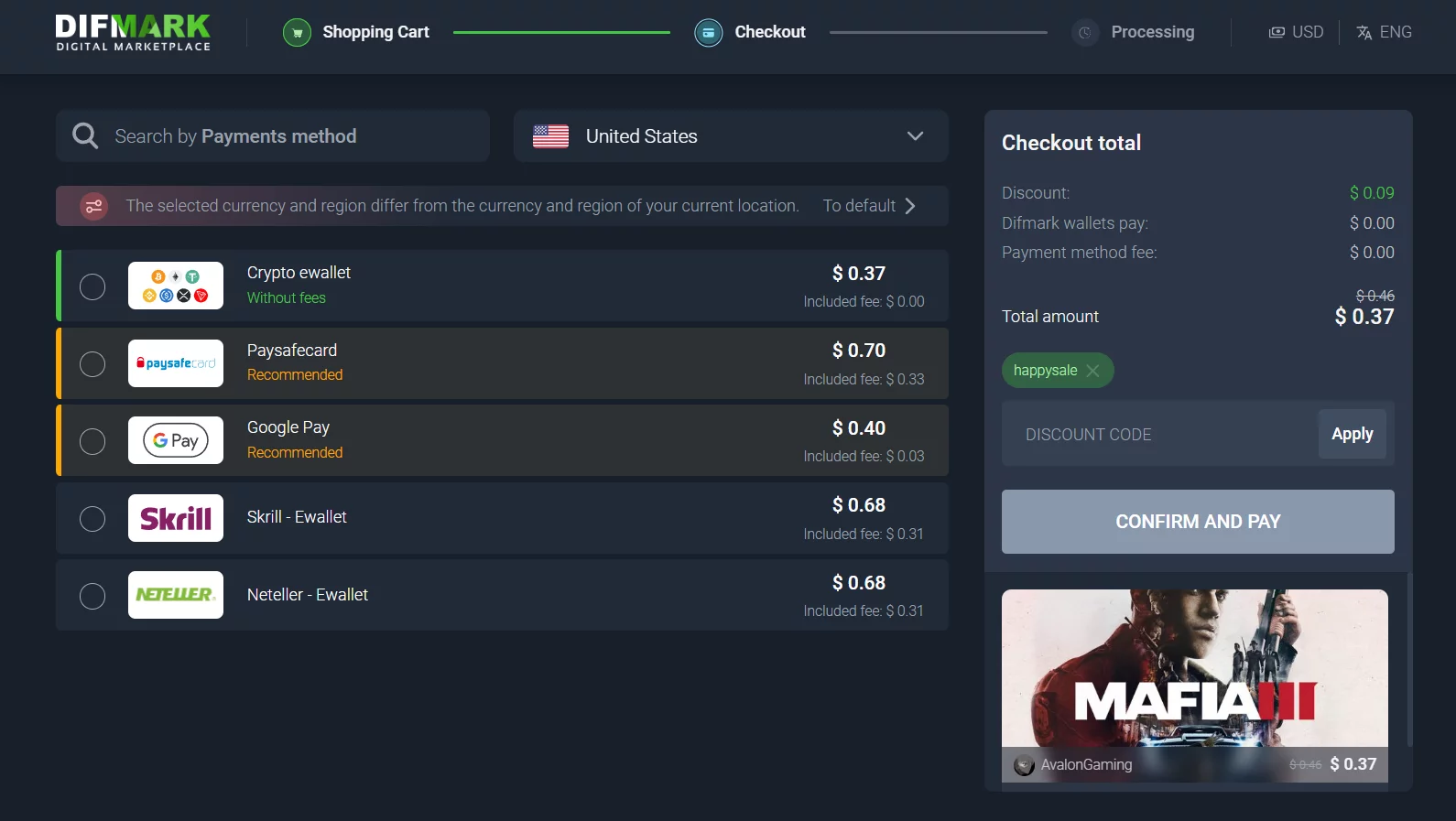
Task: Click the Difmark wallets pay label
Action: 1075,223
